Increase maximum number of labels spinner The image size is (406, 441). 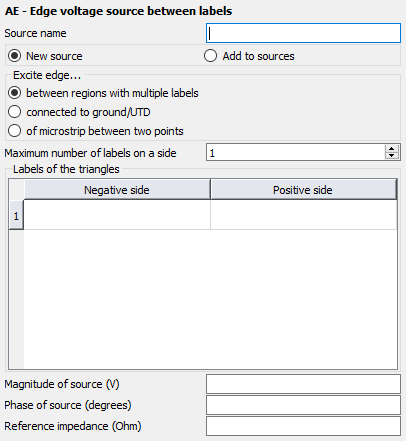pyautogui.click(x=392, y=149)
